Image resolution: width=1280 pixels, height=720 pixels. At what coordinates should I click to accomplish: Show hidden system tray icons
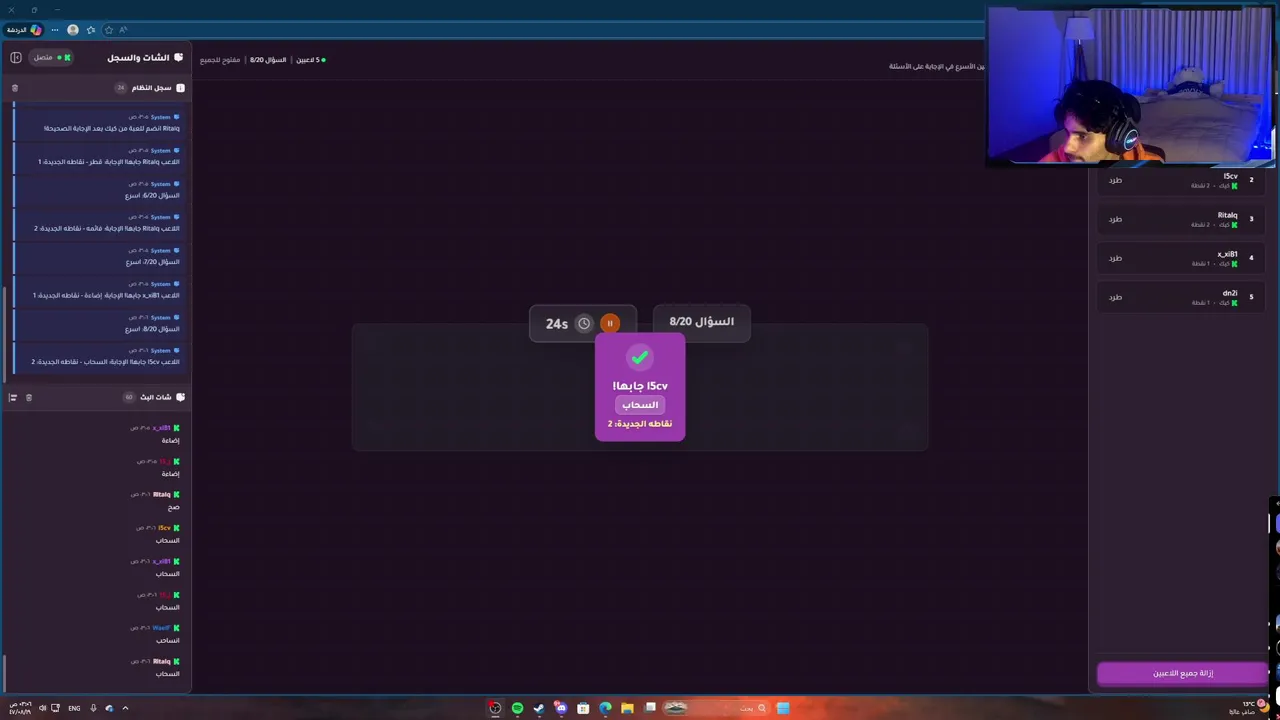point(125,708)
